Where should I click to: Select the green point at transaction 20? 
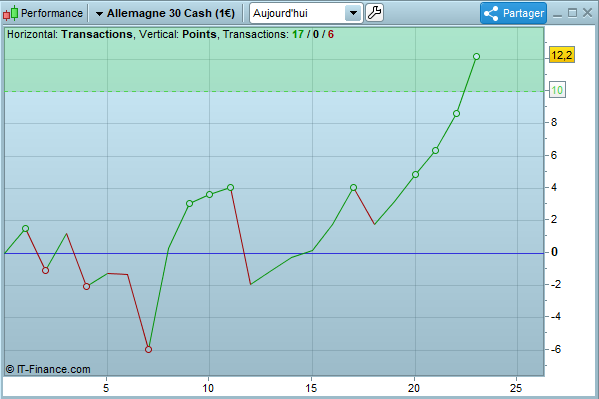[415, 175]
